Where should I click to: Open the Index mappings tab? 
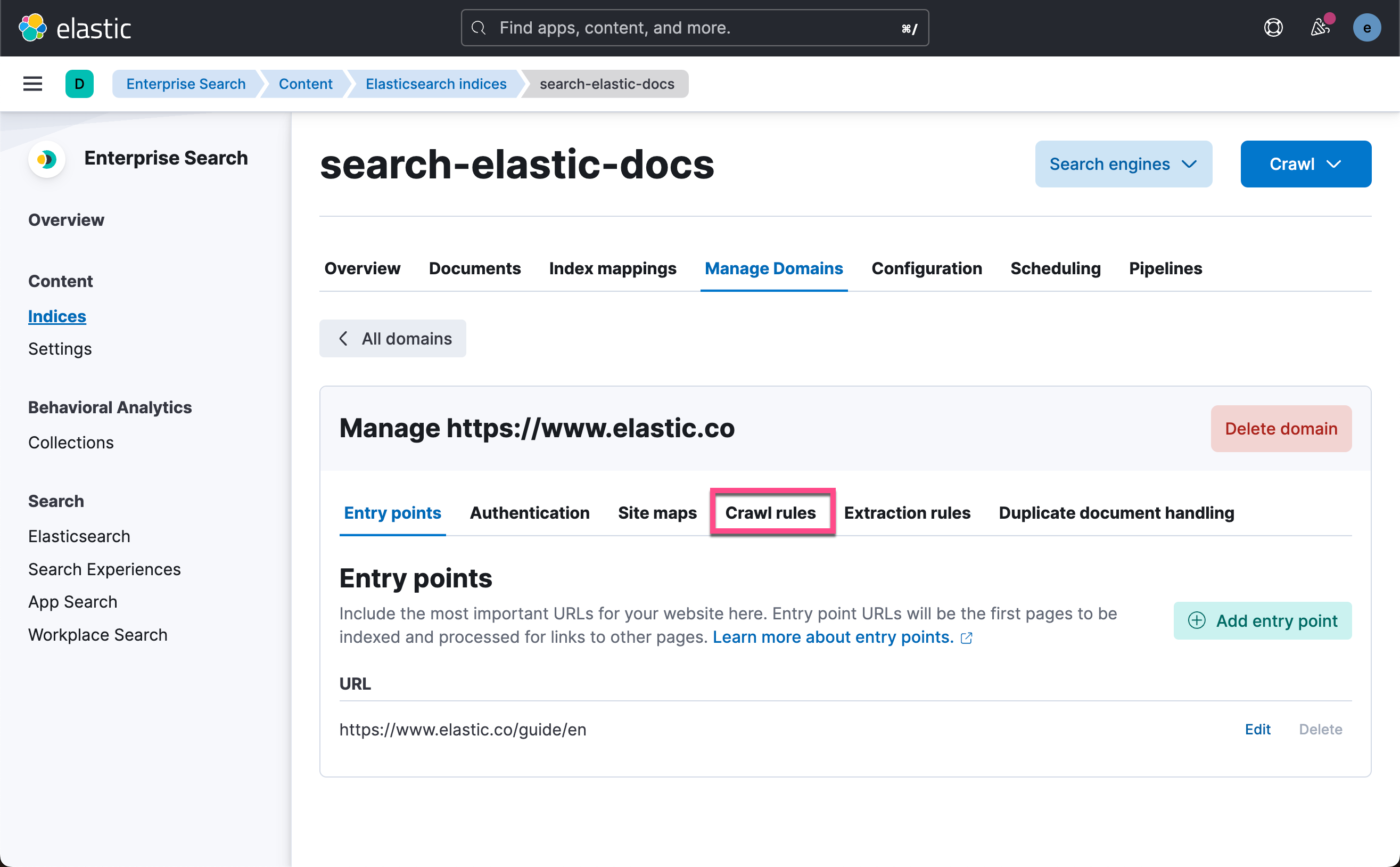(x=613, y=268)
